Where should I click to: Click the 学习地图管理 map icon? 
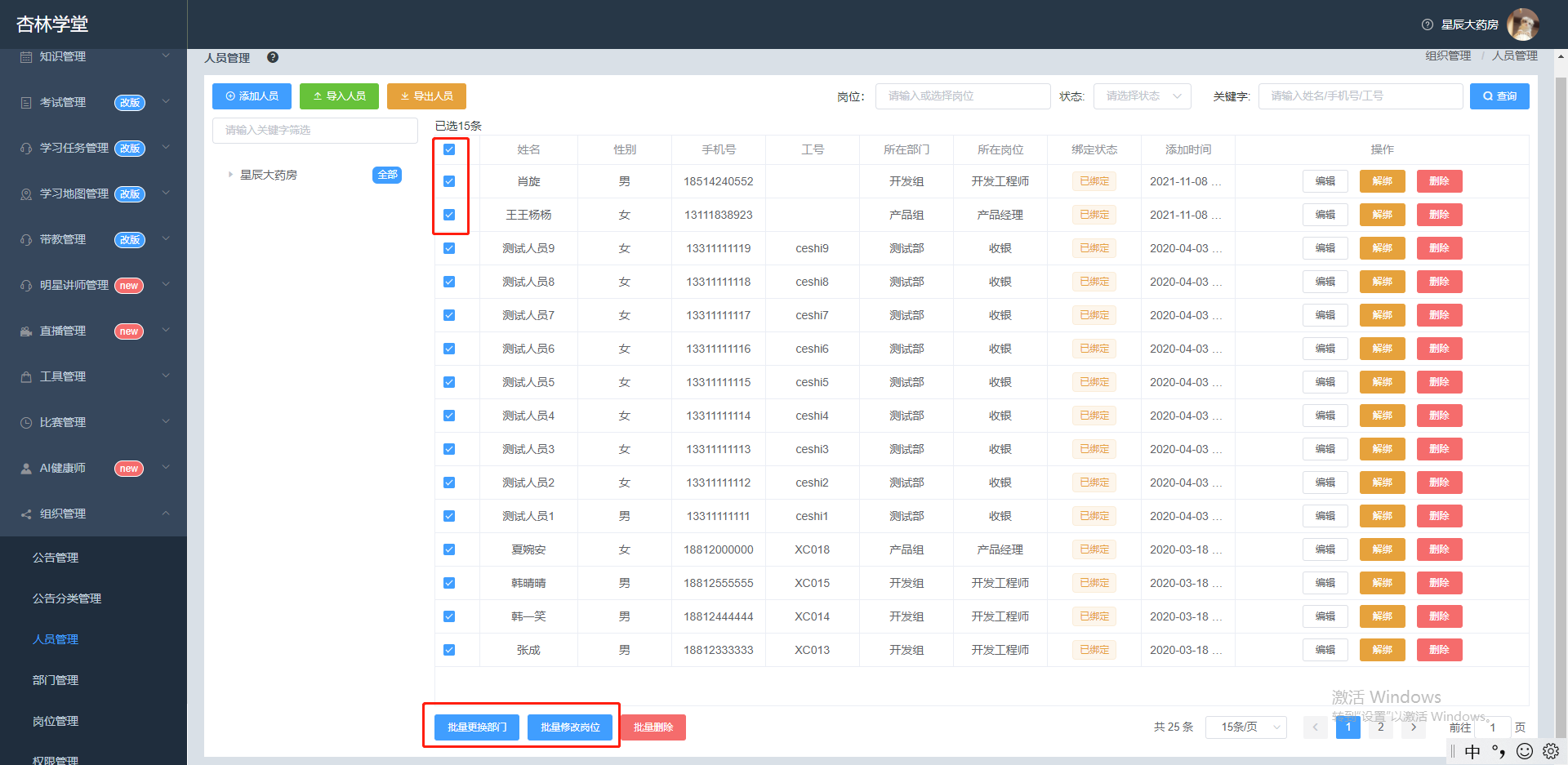[x=26, y=194]
